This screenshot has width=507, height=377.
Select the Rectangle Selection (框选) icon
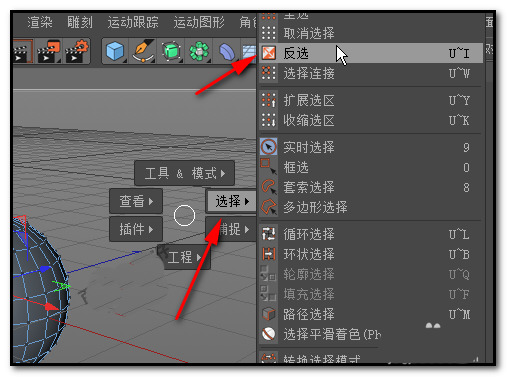tap(269, 167)
